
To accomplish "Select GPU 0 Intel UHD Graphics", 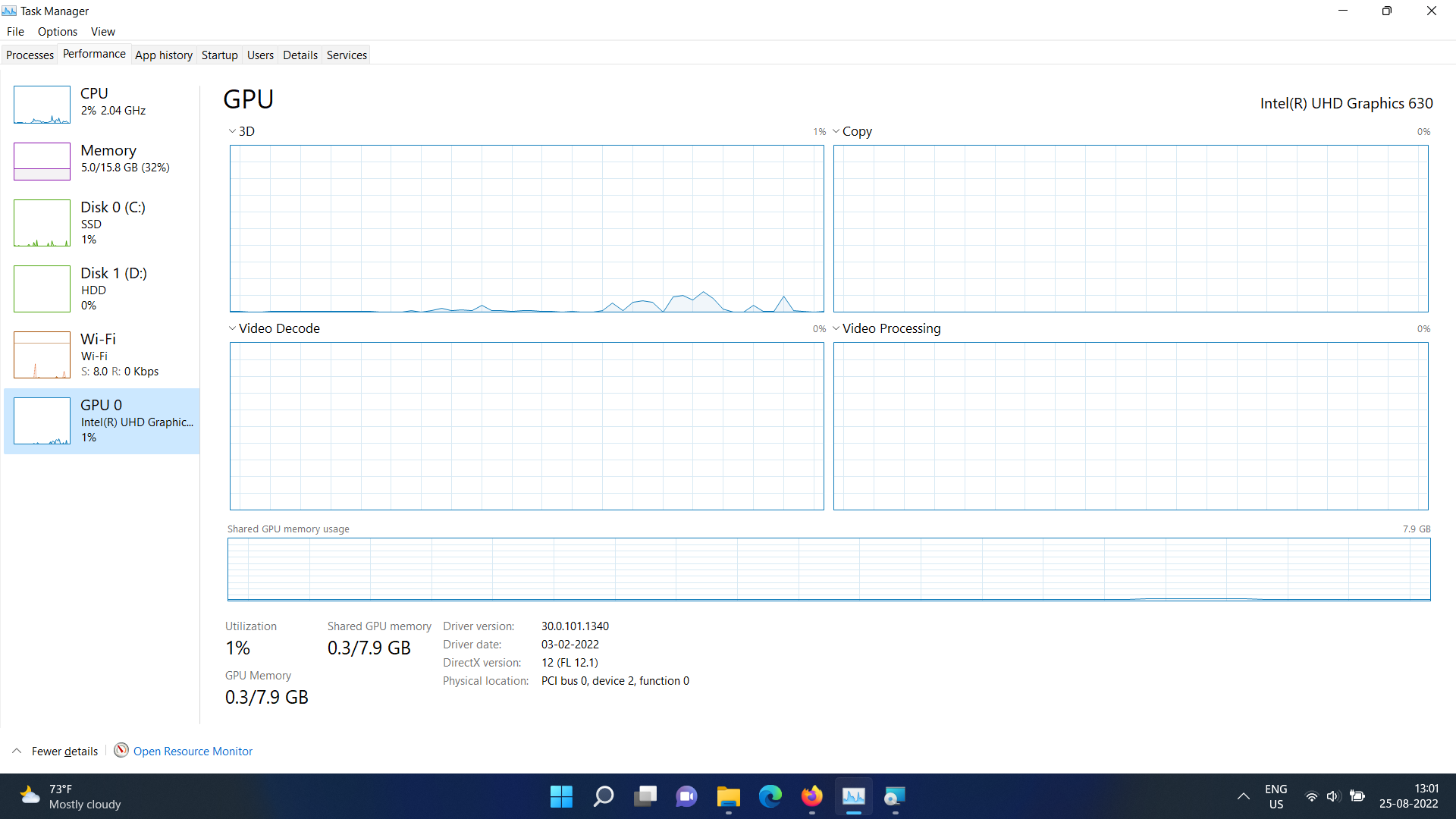I will 101,421.
